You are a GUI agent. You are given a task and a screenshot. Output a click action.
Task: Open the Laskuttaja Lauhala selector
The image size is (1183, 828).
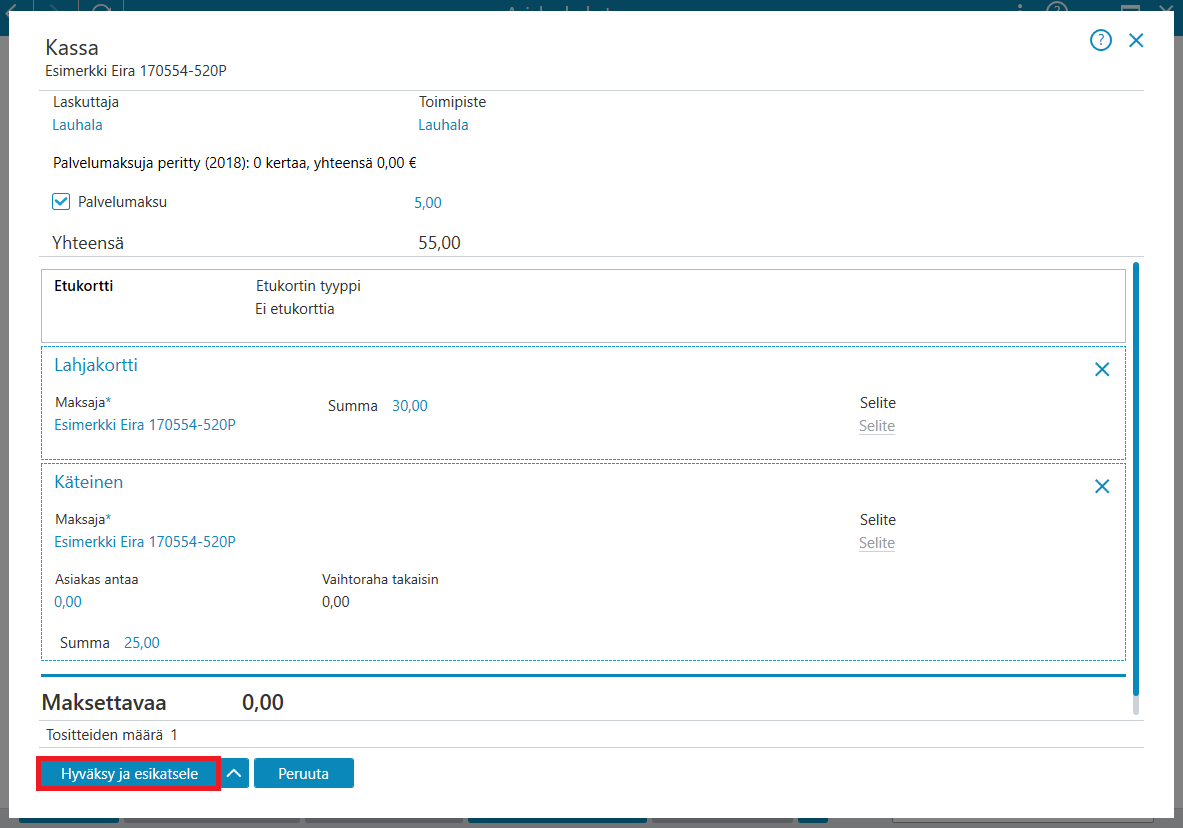point(77,125)
